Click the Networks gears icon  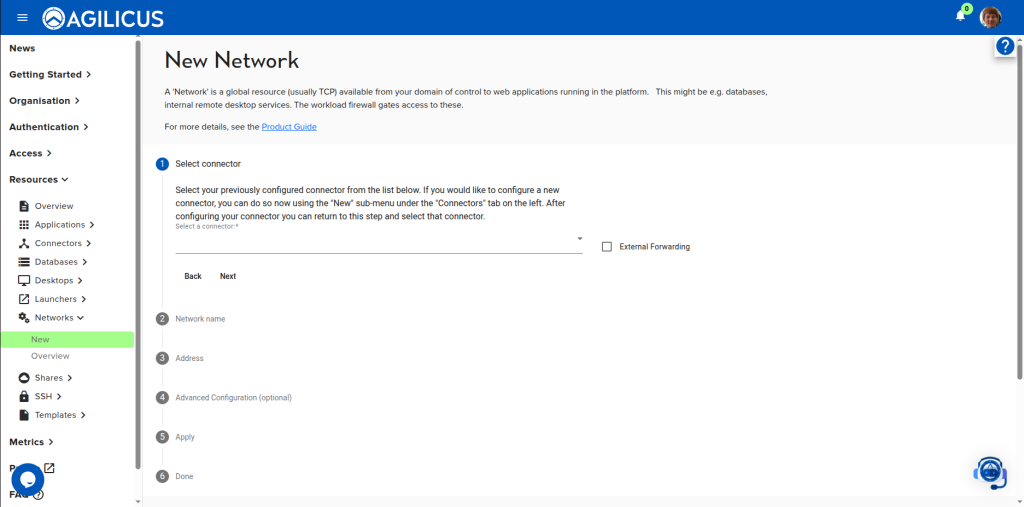24,318
